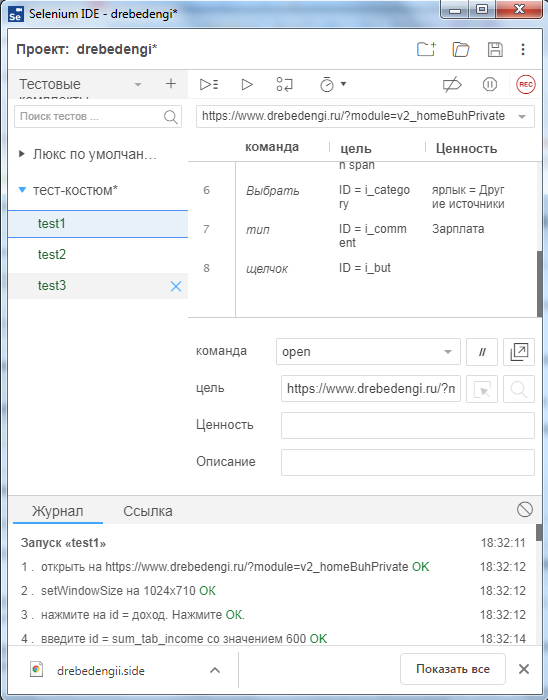Click the Проект: drebedengi* project name
The width and height of the screenshot is (548, 700).
click(87, 49)
